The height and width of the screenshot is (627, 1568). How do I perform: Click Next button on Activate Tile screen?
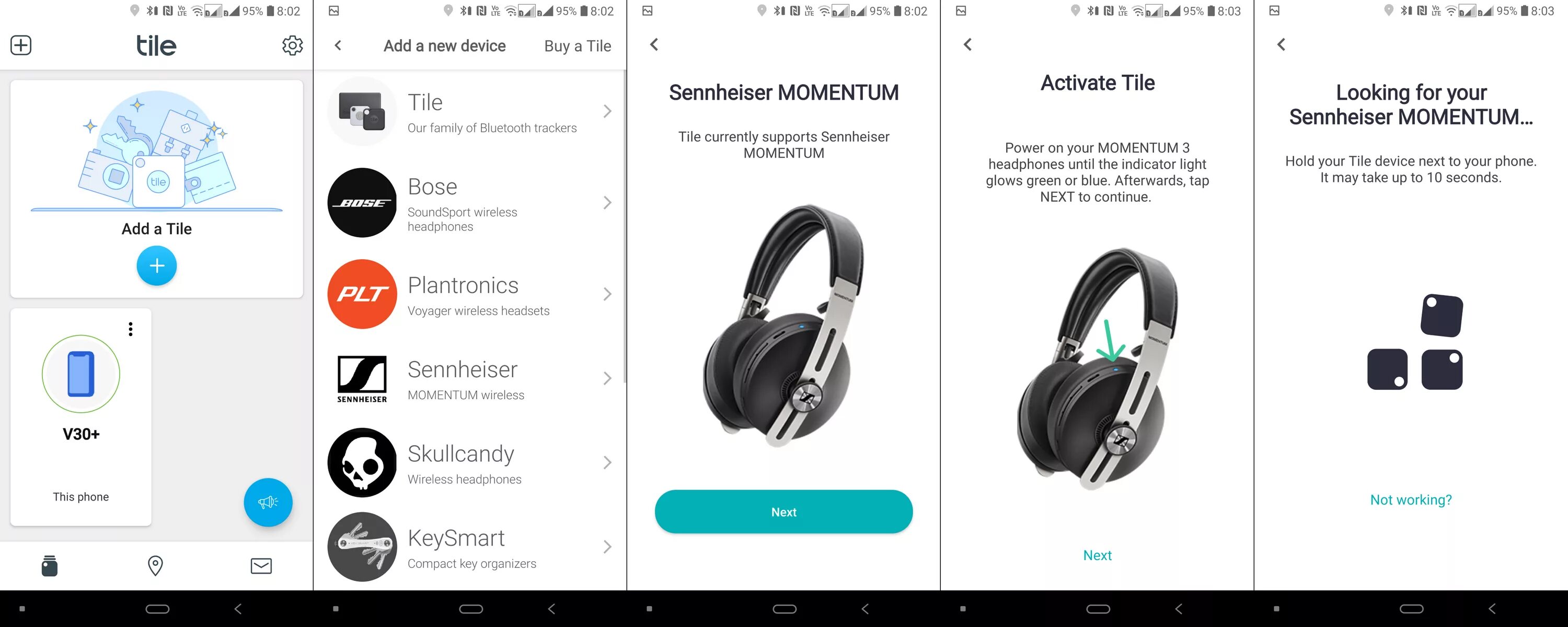[x=1097, y=555]
